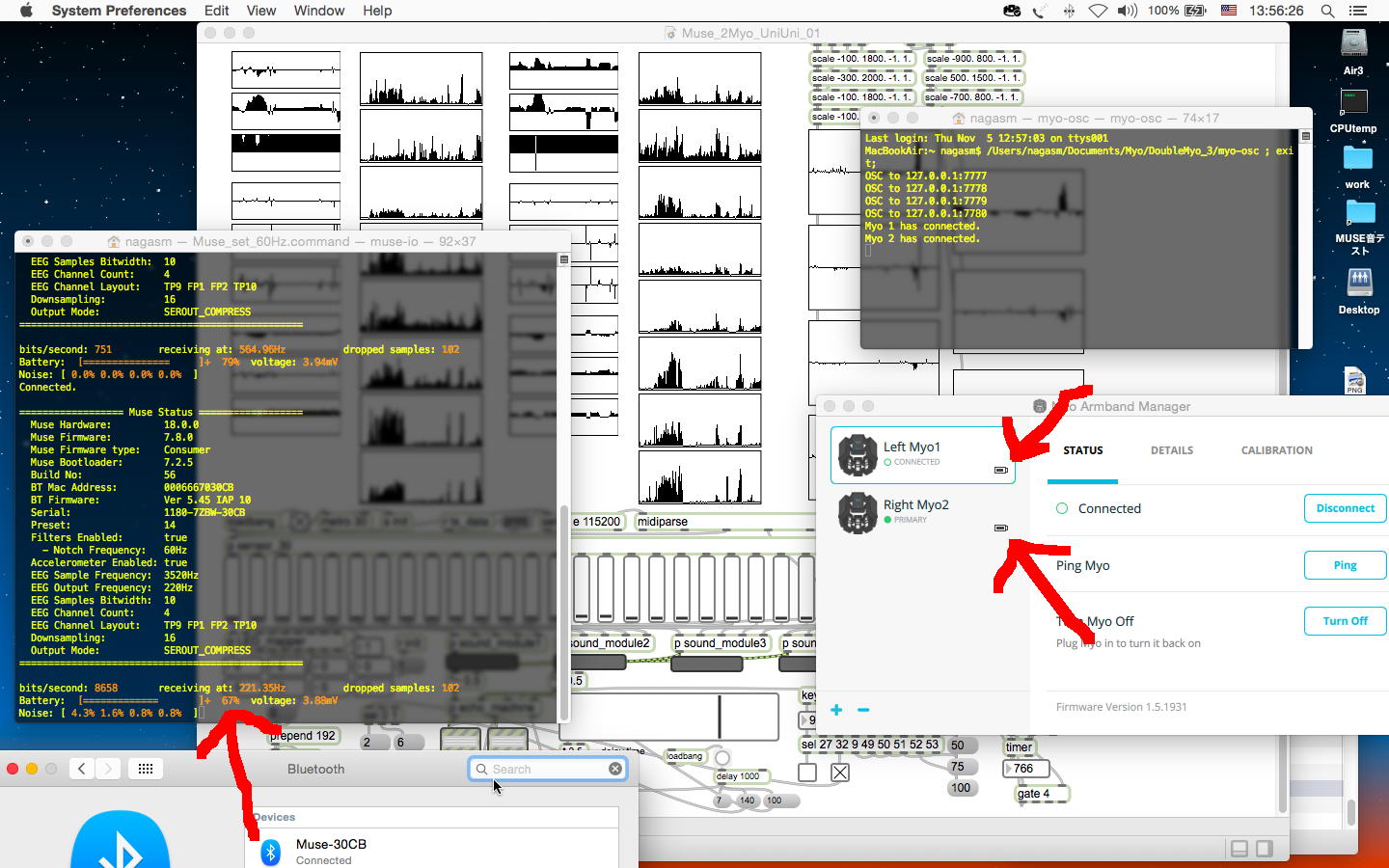Click the battery icon for Left Myo1
The width and height of the screenshot is (1389, 868).
(x=1000, y=470)
